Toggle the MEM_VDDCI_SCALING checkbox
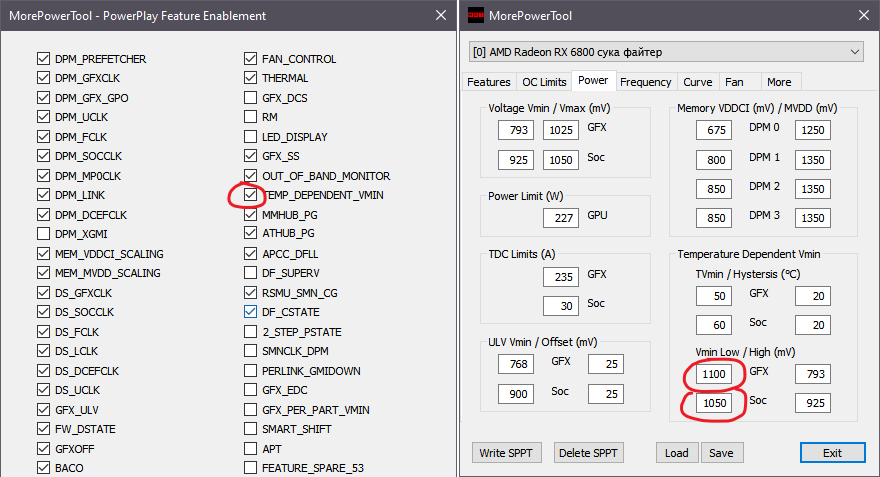 click(43, 254)
